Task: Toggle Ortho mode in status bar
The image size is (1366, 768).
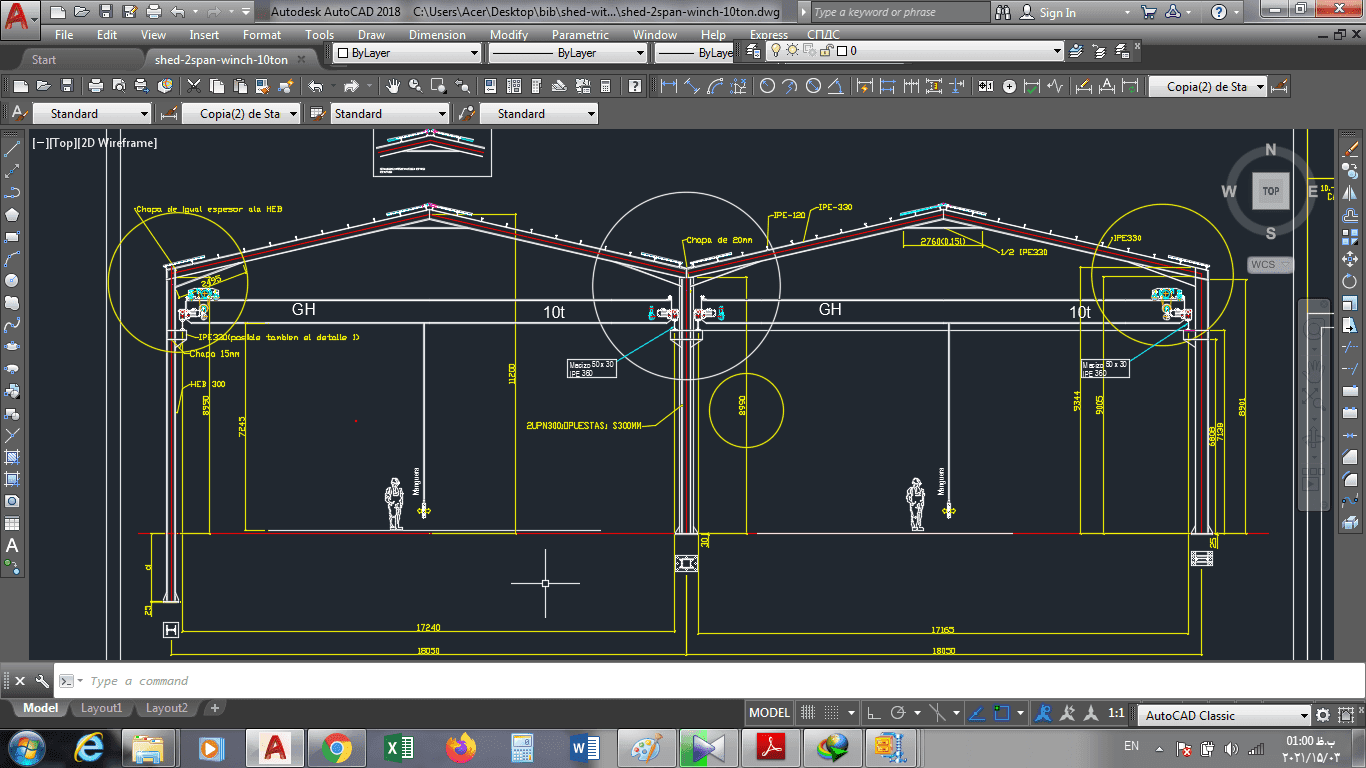Action: (874, 713)
